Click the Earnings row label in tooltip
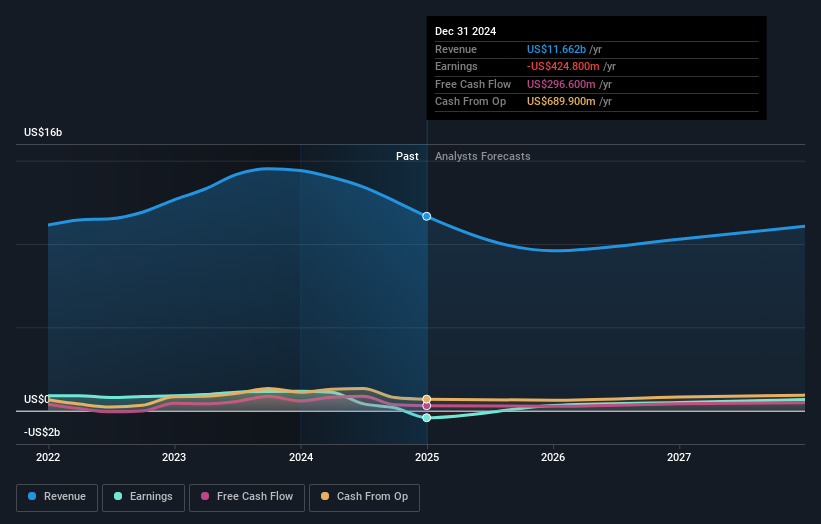The image size is (821, 524). pos(456,66)
